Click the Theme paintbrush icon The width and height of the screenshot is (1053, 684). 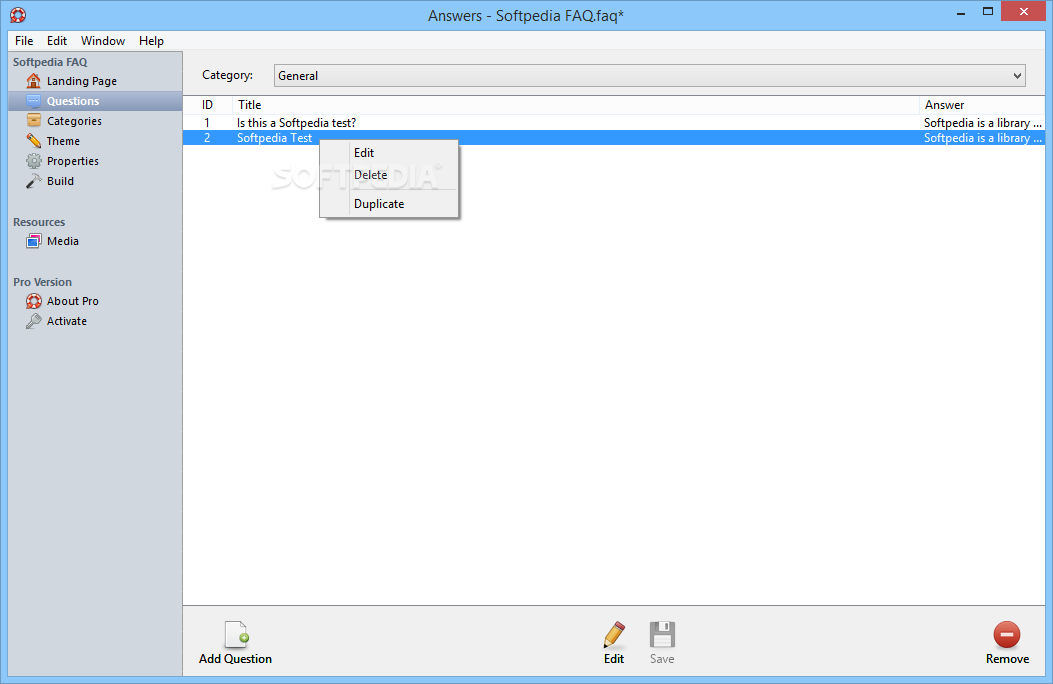click(34, 141)
